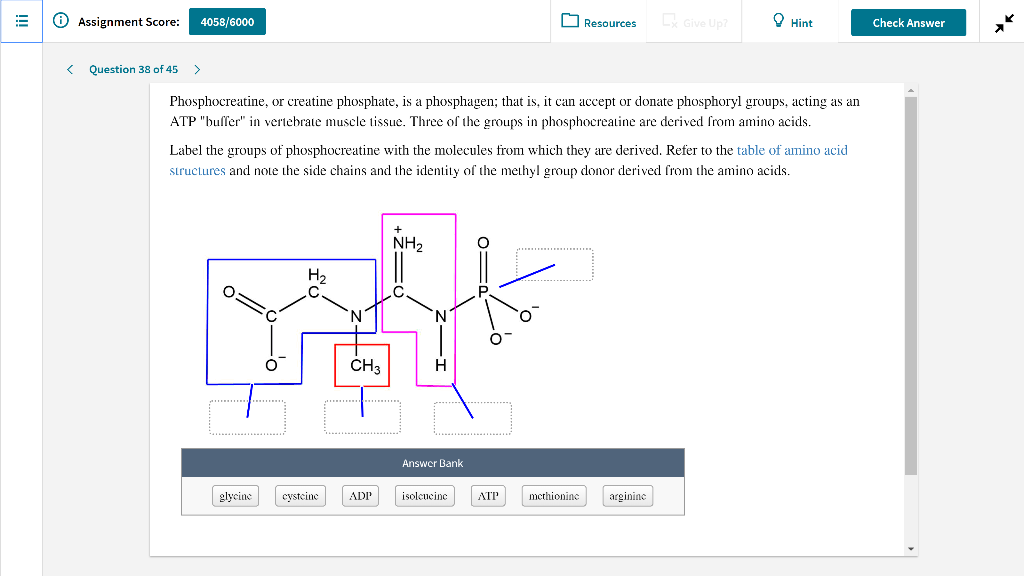The width and height of the screenshot is (1024, 576).
Task: Select glycine from the answer bank
Action: [234, 495]
